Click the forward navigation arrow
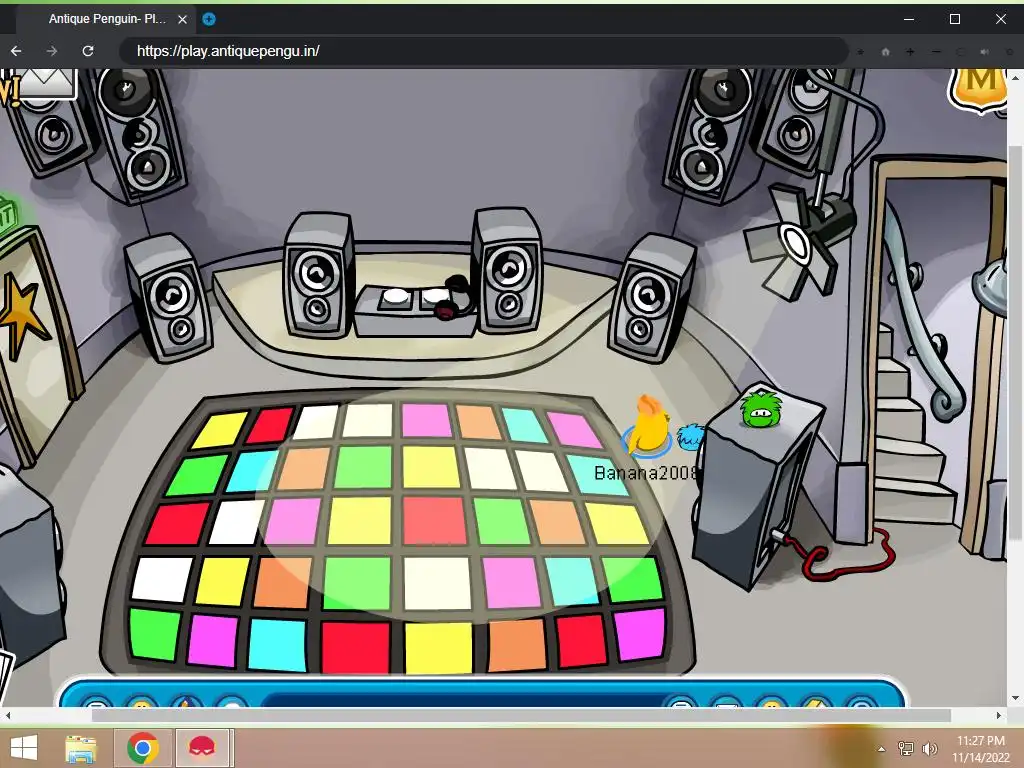 point(52,51)
